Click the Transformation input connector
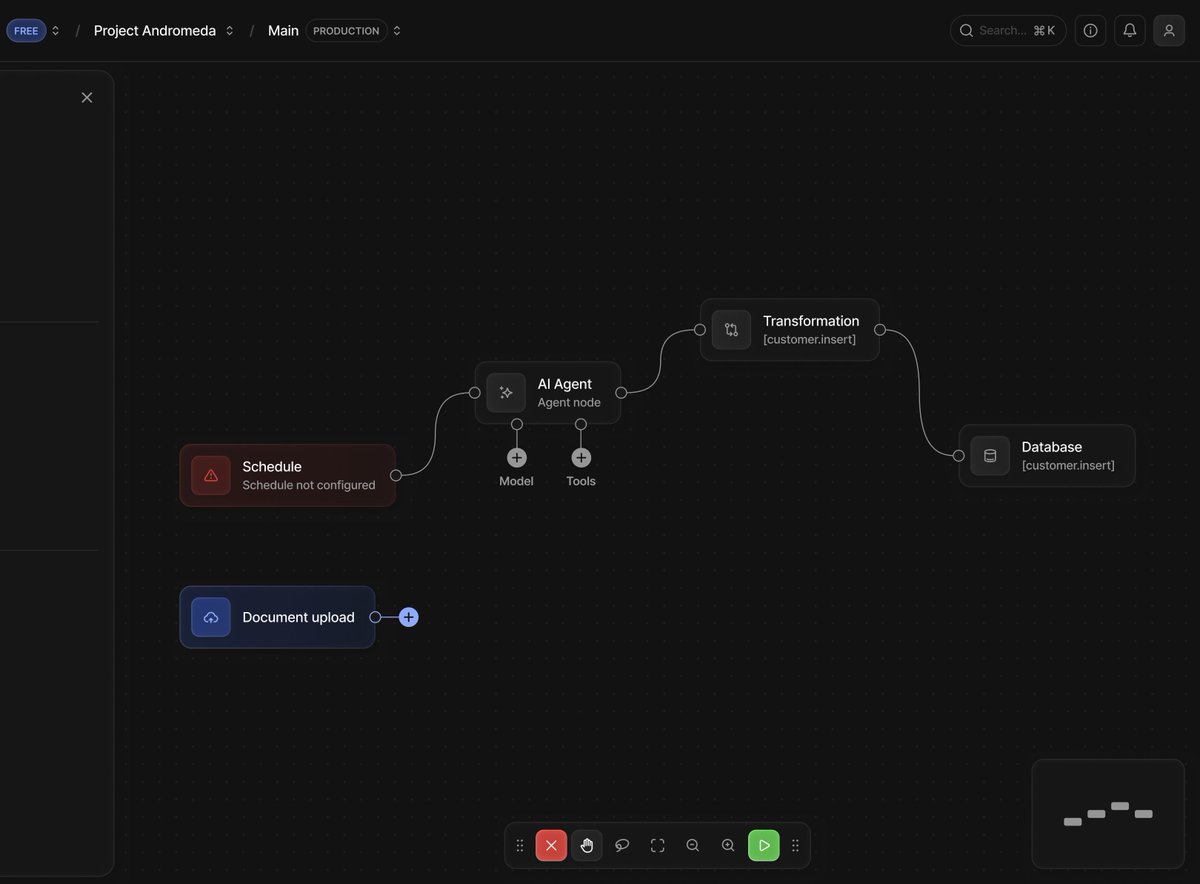This screenshot has width=1200, height=884. tap(700, 330)
